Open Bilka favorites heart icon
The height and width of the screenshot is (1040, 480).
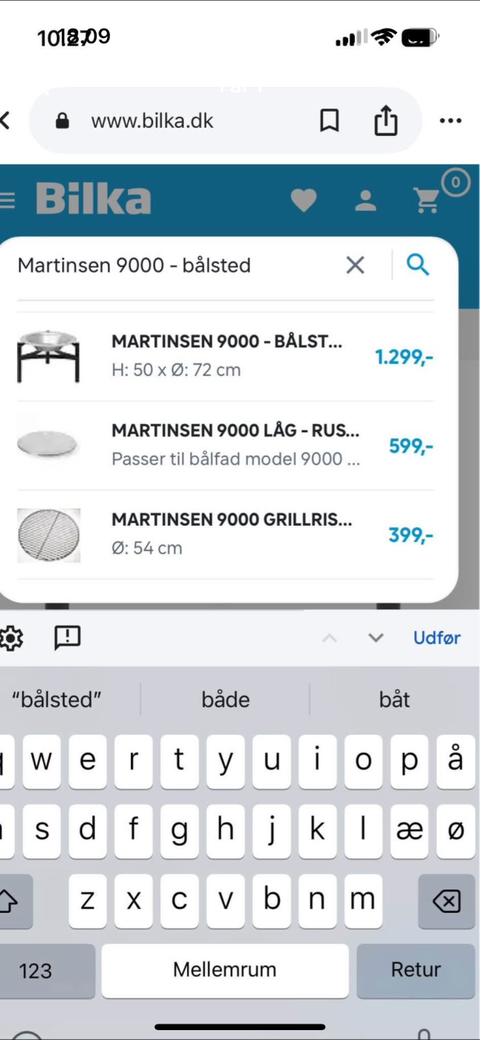304,200
